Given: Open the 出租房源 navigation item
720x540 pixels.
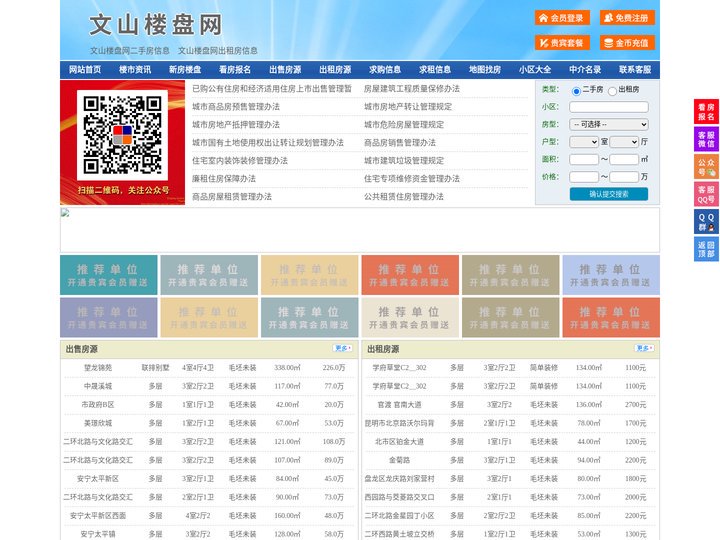Looking at the screenshot, I should pos(335,70).
